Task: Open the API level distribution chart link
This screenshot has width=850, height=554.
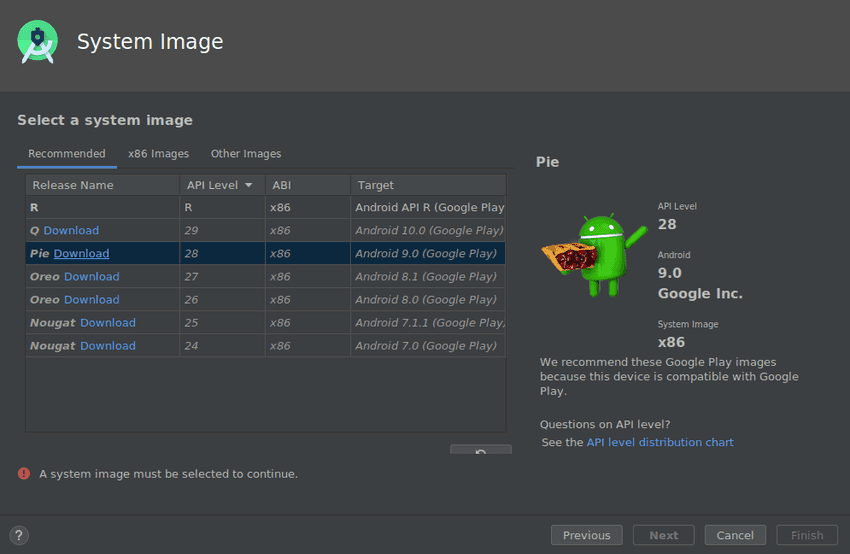Action: pos(659,442)
